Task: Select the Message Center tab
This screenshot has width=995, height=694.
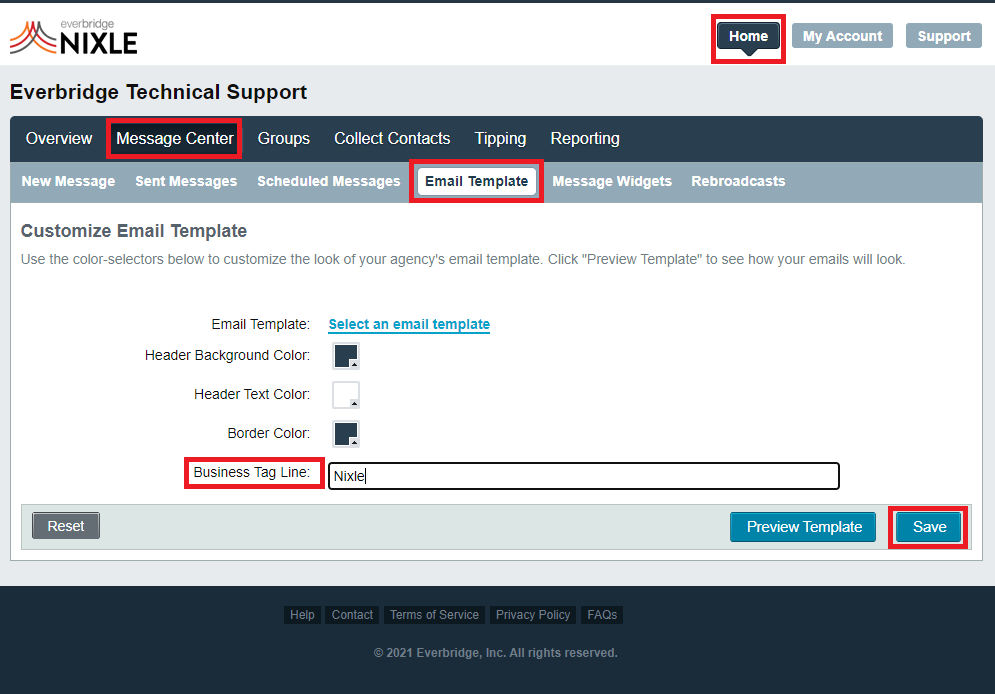Action: (x=175, y=138)
